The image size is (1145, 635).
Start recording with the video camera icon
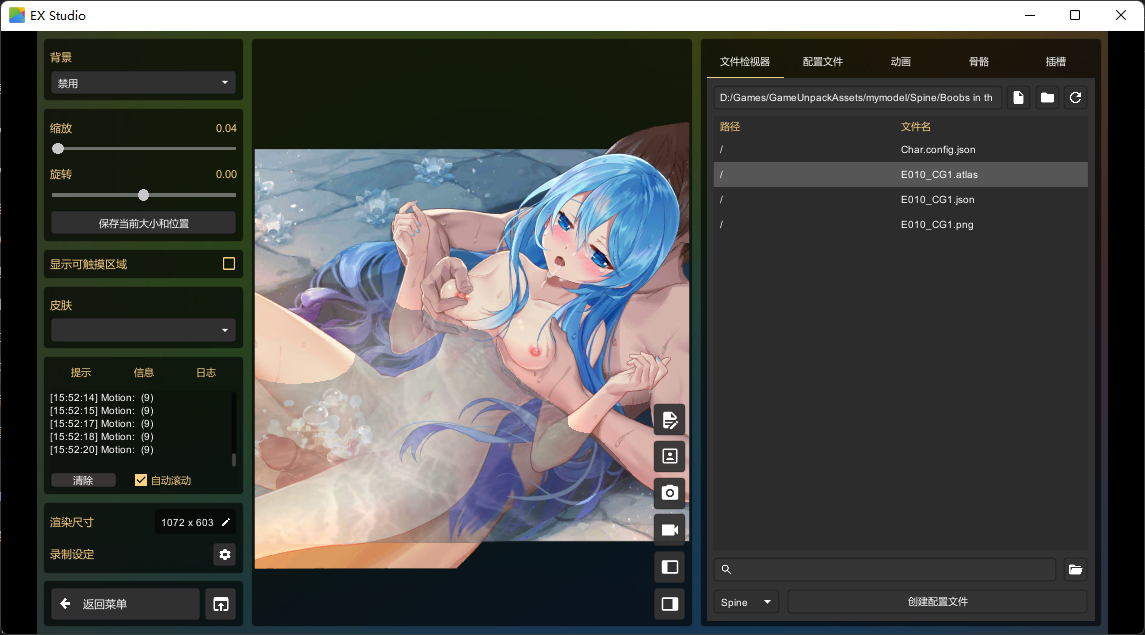[670, 530]
